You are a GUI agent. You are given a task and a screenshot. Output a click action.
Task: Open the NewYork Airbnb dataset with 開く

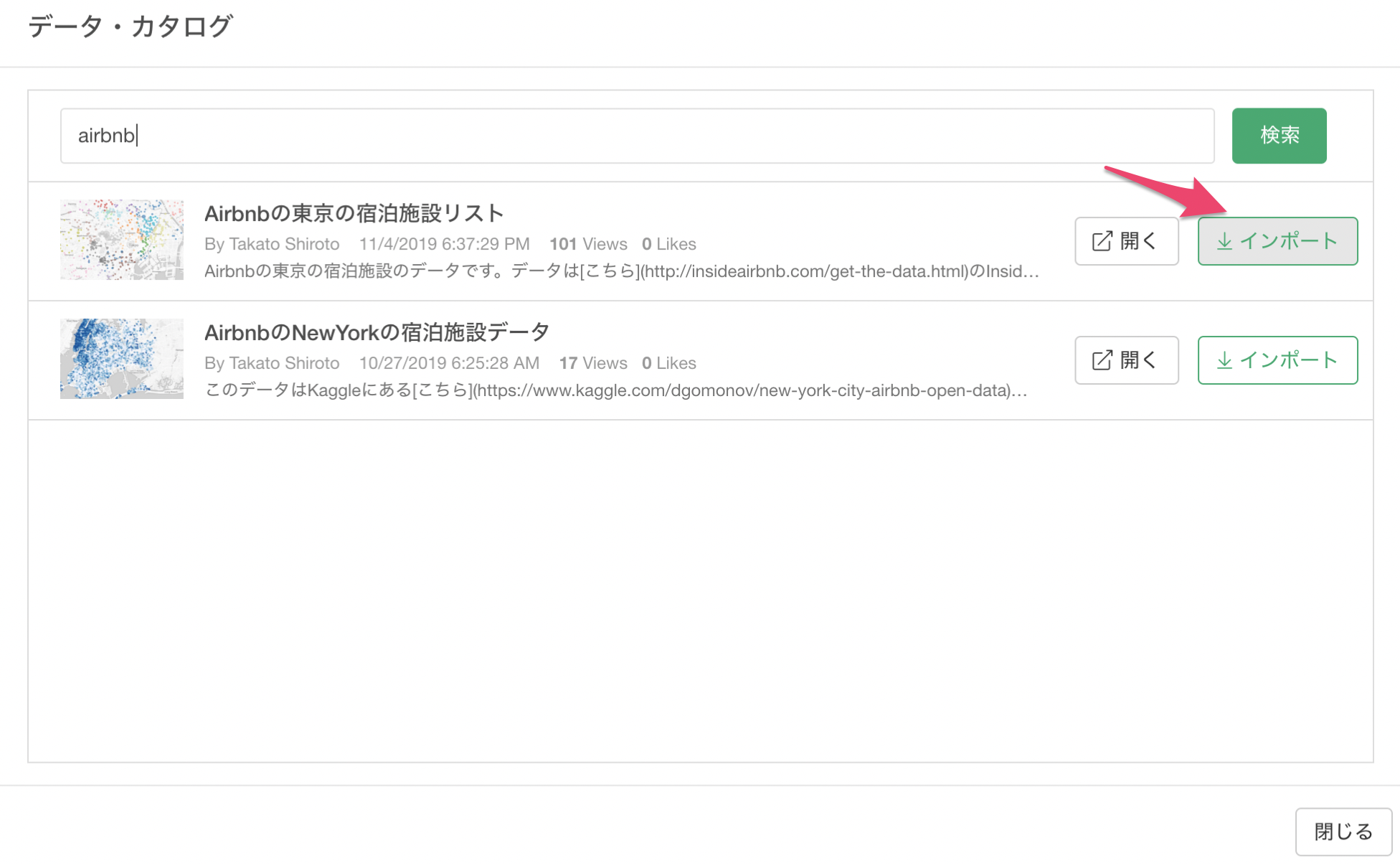(x=1126, y=360)
